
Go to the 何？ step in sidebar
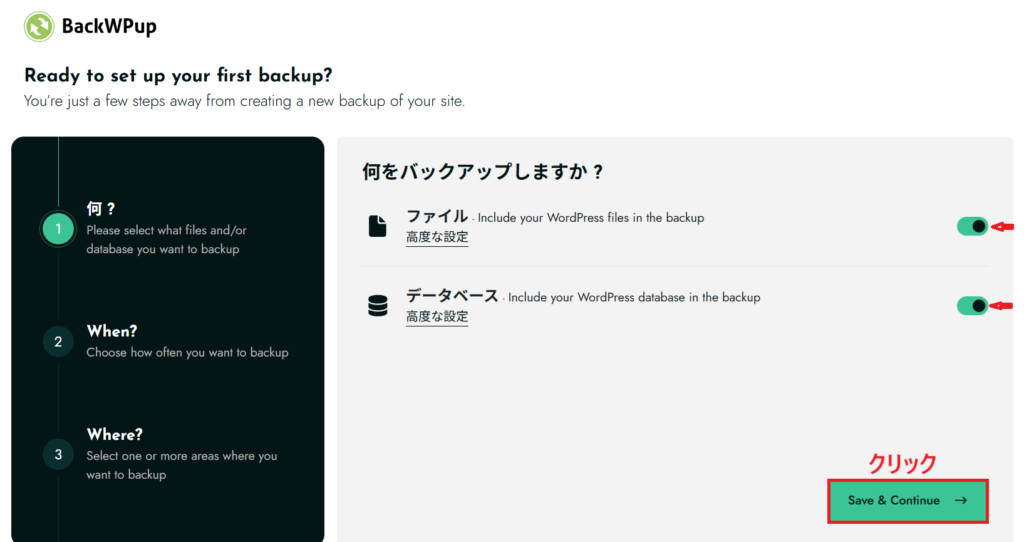101,209
